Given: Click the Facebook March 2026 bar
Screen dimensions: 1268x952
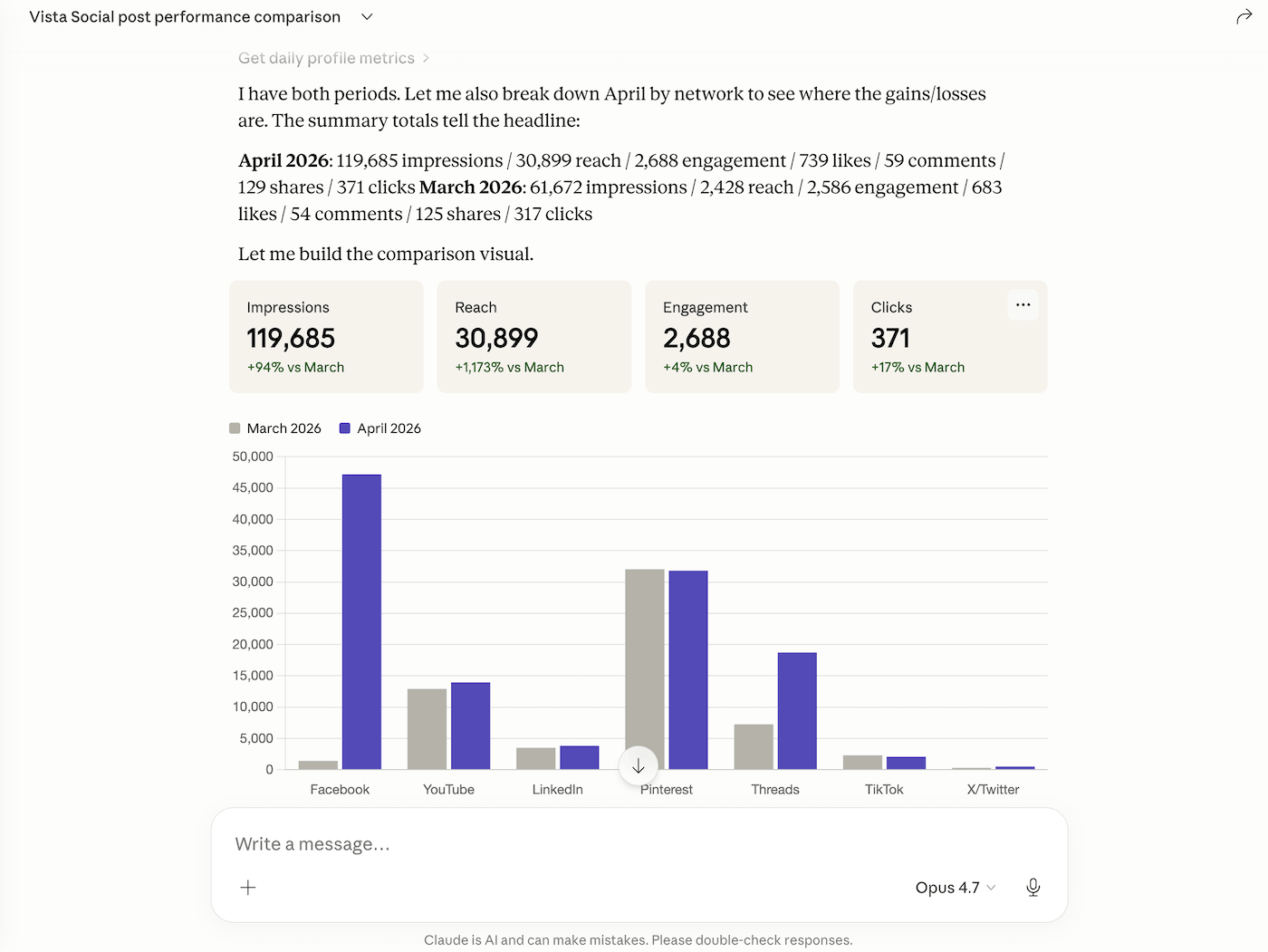Looking at the screenshot, I should point(318,765).
